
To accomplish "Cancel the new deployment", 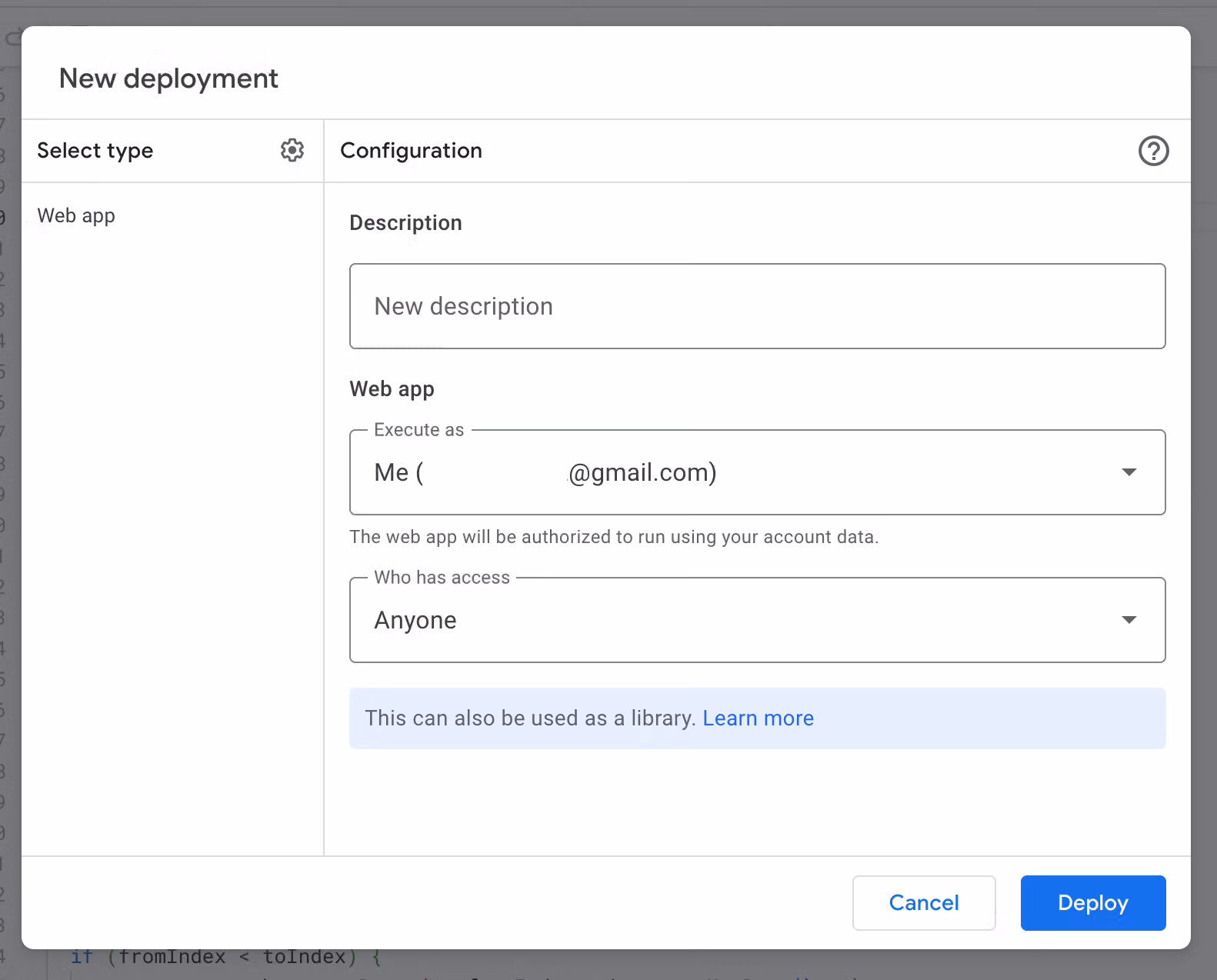I will 924,903.
